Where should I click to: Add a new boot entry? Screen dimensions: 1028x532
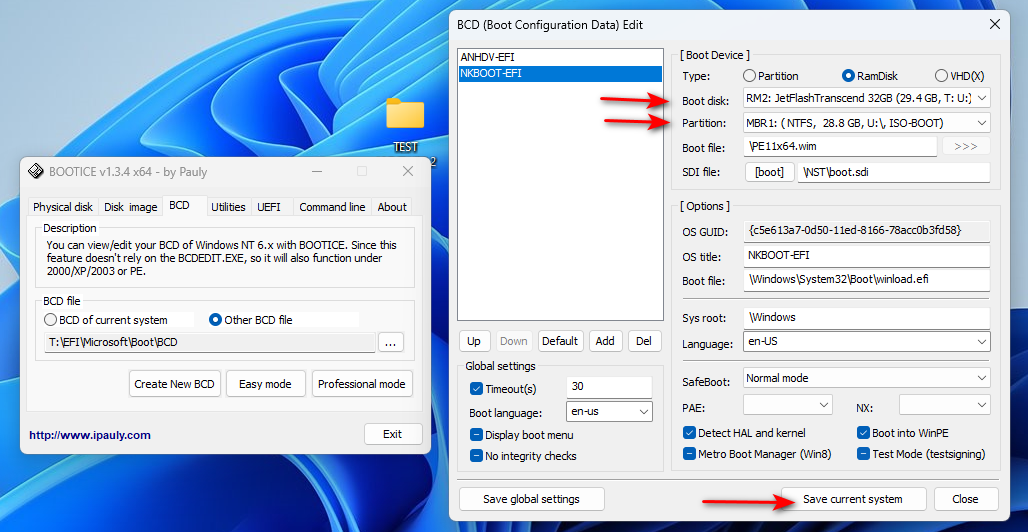[605, 341]
